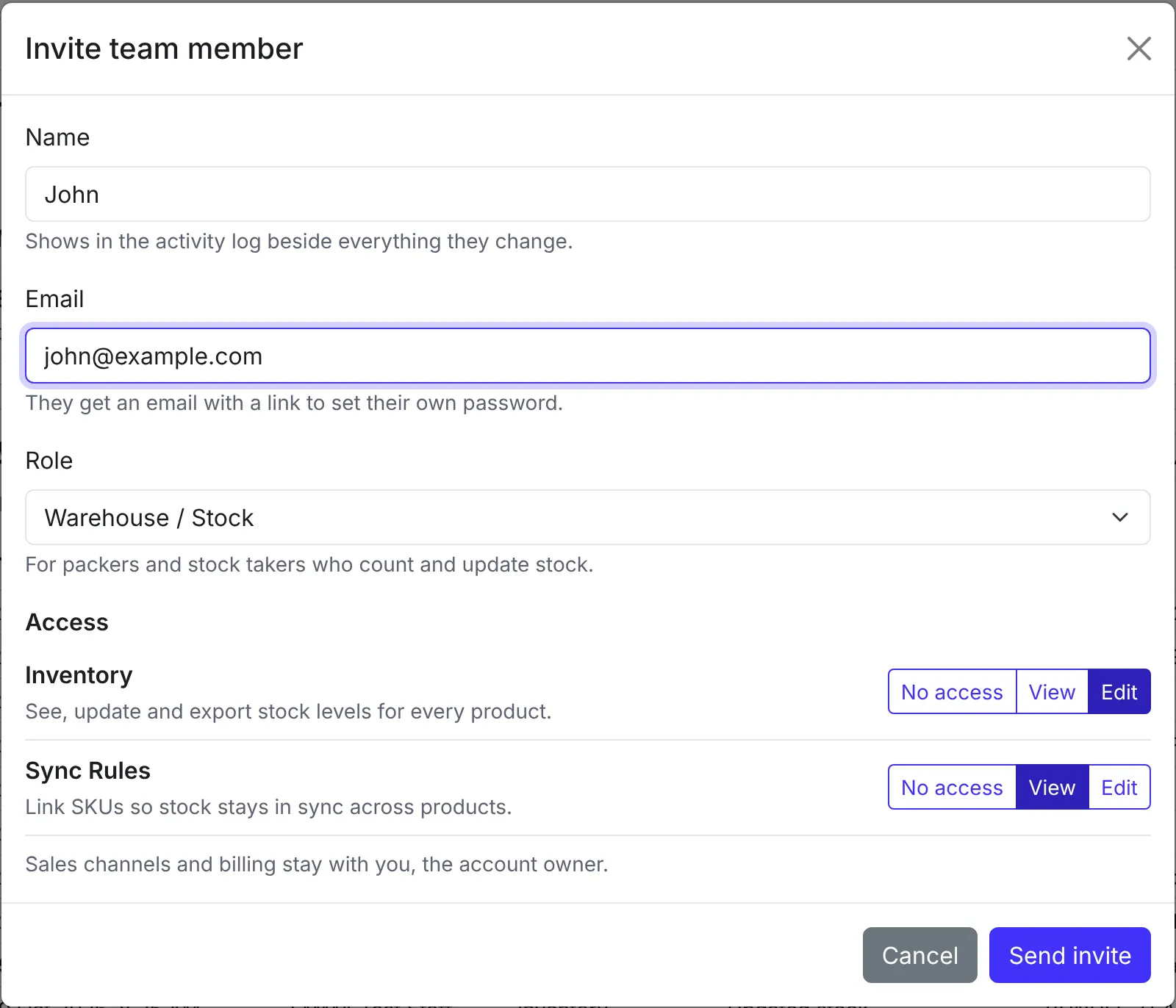Click the 'Shows in the activity log' hint text
Screen dimensions: 1176x1008
[299, 242]
